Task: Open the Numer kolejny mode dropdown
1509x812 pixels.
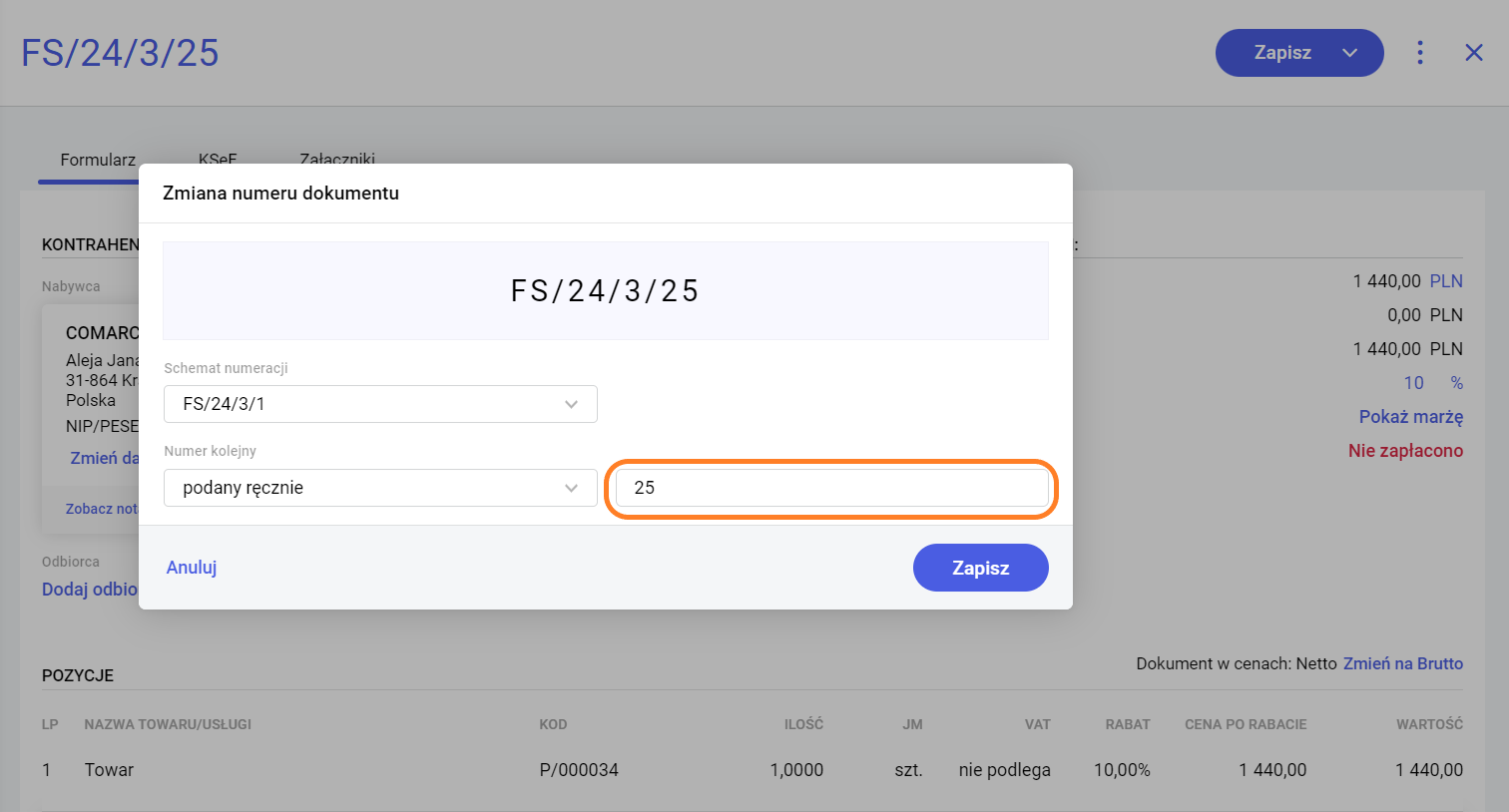Action: (x=380, y=488)
